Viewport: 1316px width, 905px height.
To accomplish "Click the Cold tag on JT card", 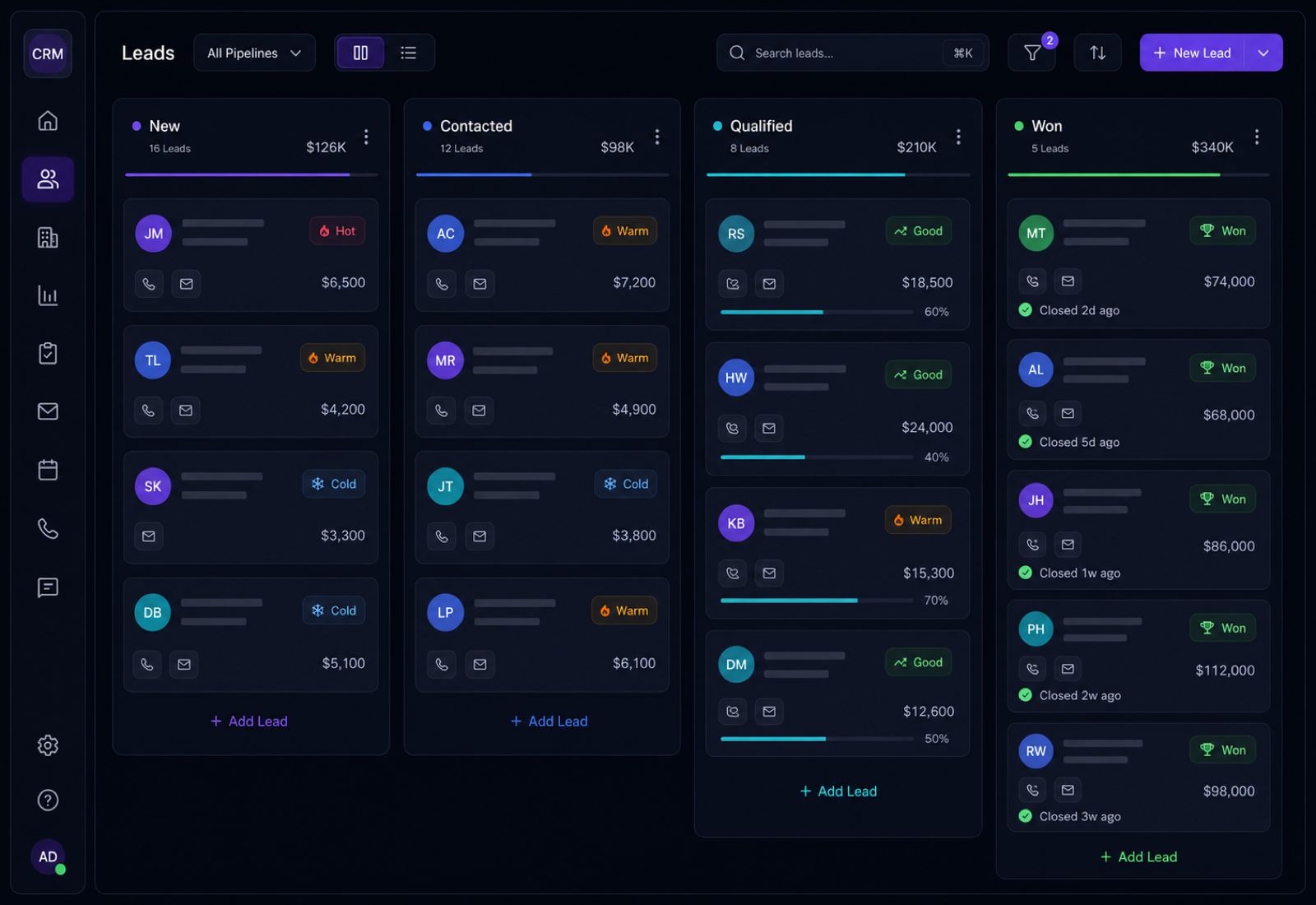I will point(625,484).
